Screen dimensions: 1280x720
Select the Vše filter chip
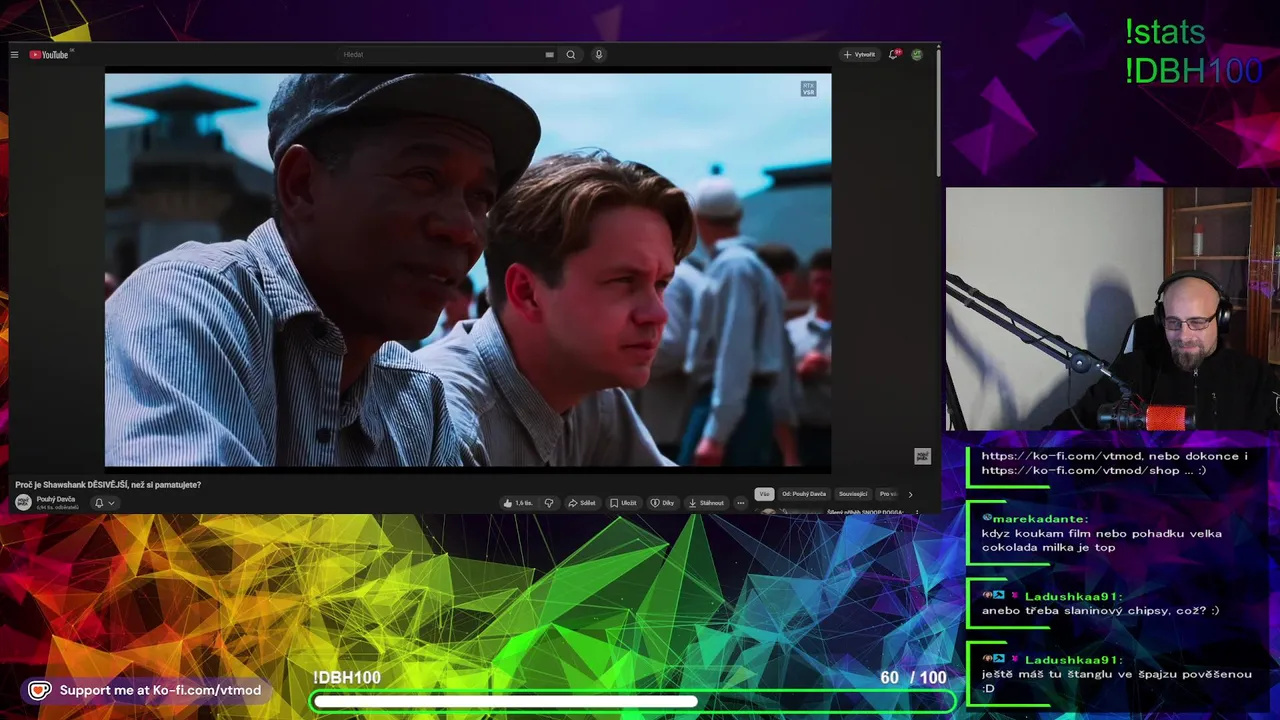[764, 494]
